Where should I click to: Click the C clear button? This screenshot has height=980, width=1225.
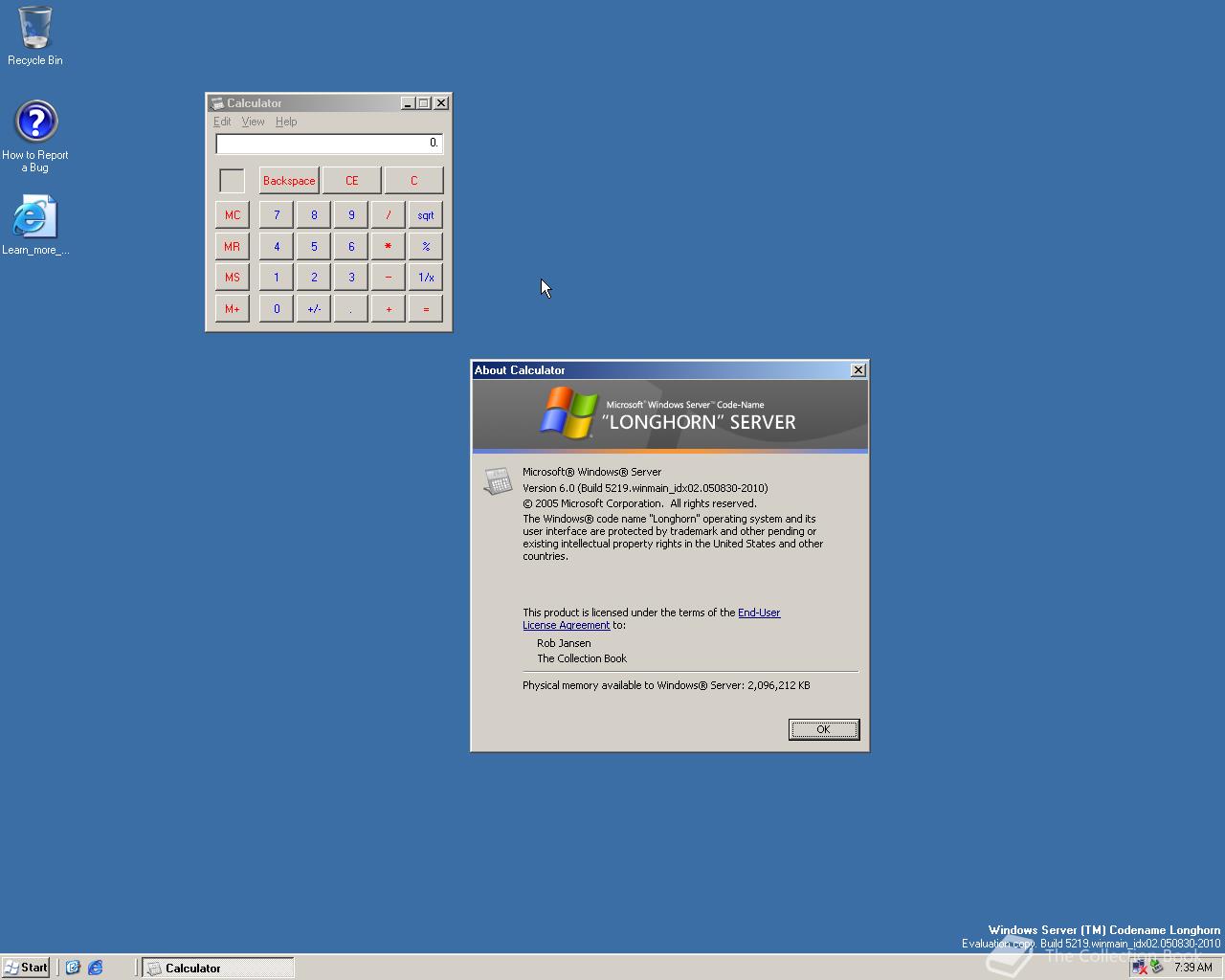click(x=413, y=181)
